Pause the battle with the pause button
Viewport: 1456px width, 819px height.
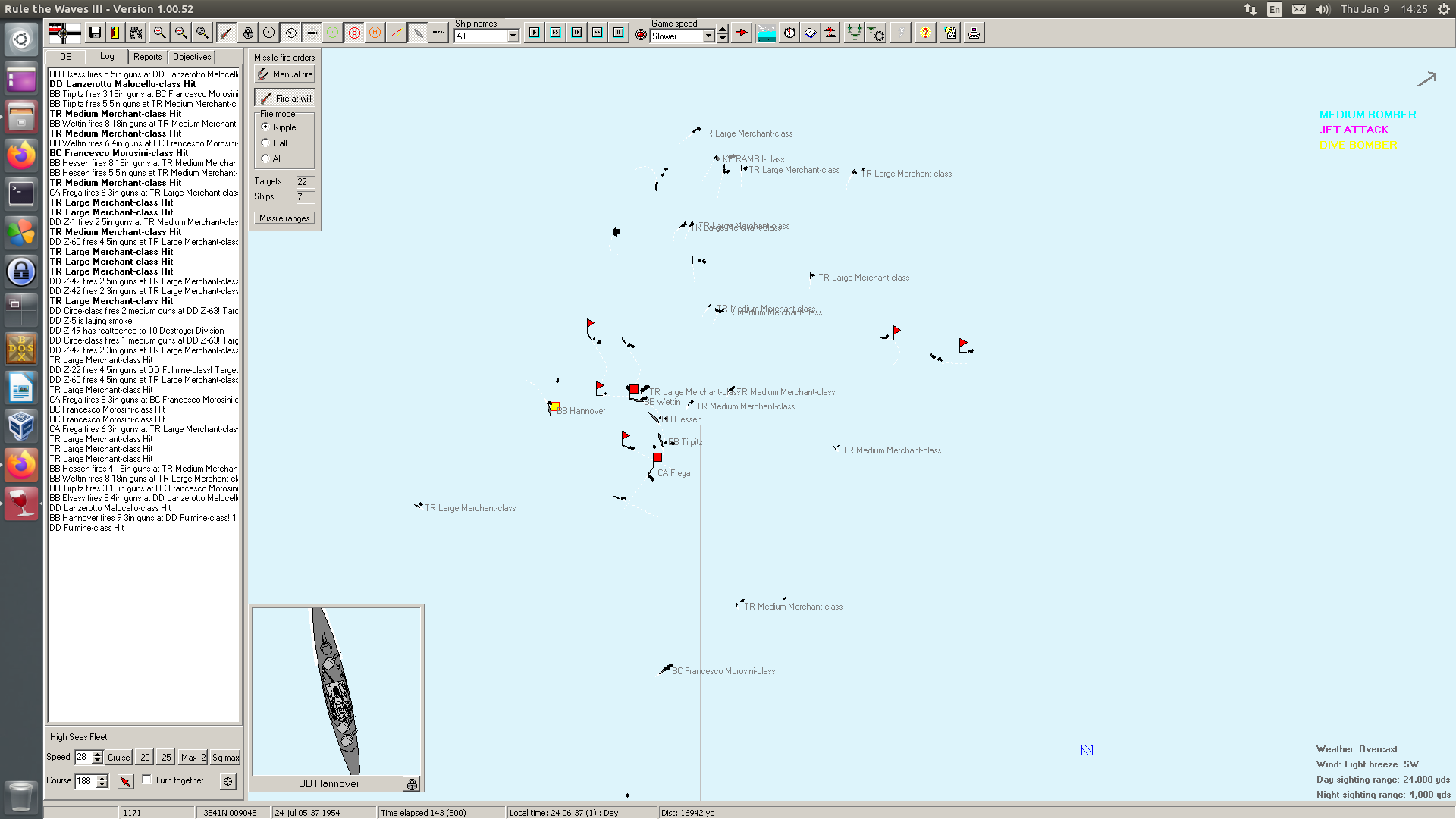(619, 33)
